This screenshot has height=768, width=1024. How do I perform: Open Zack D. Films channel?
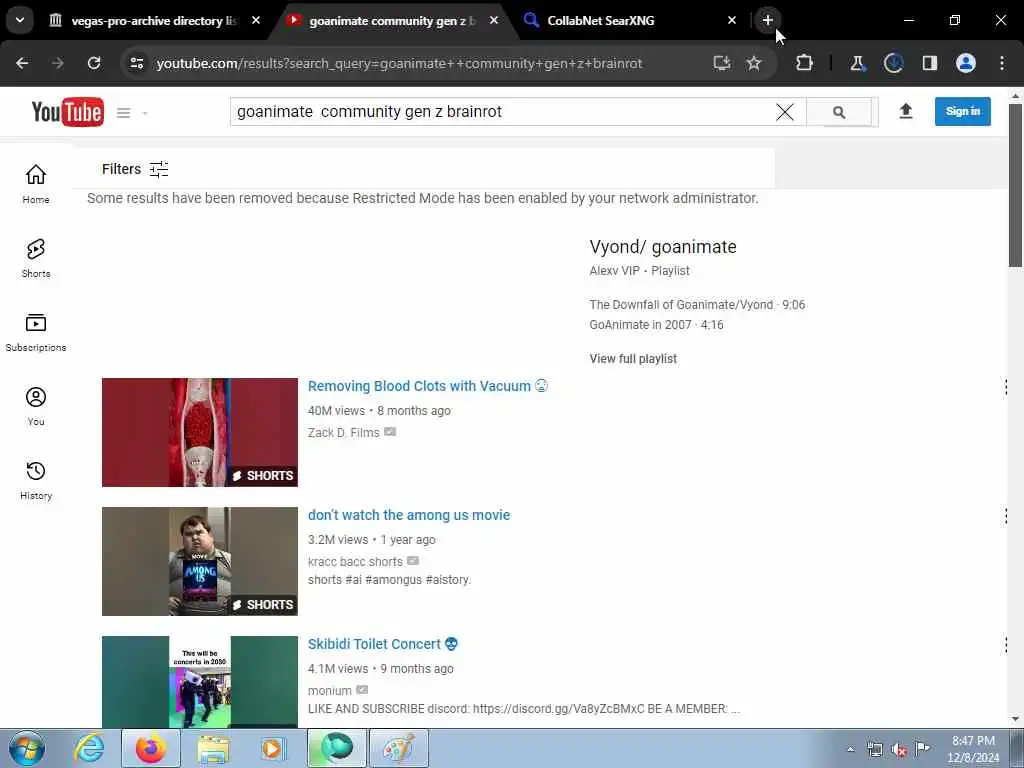pos(344,432)
